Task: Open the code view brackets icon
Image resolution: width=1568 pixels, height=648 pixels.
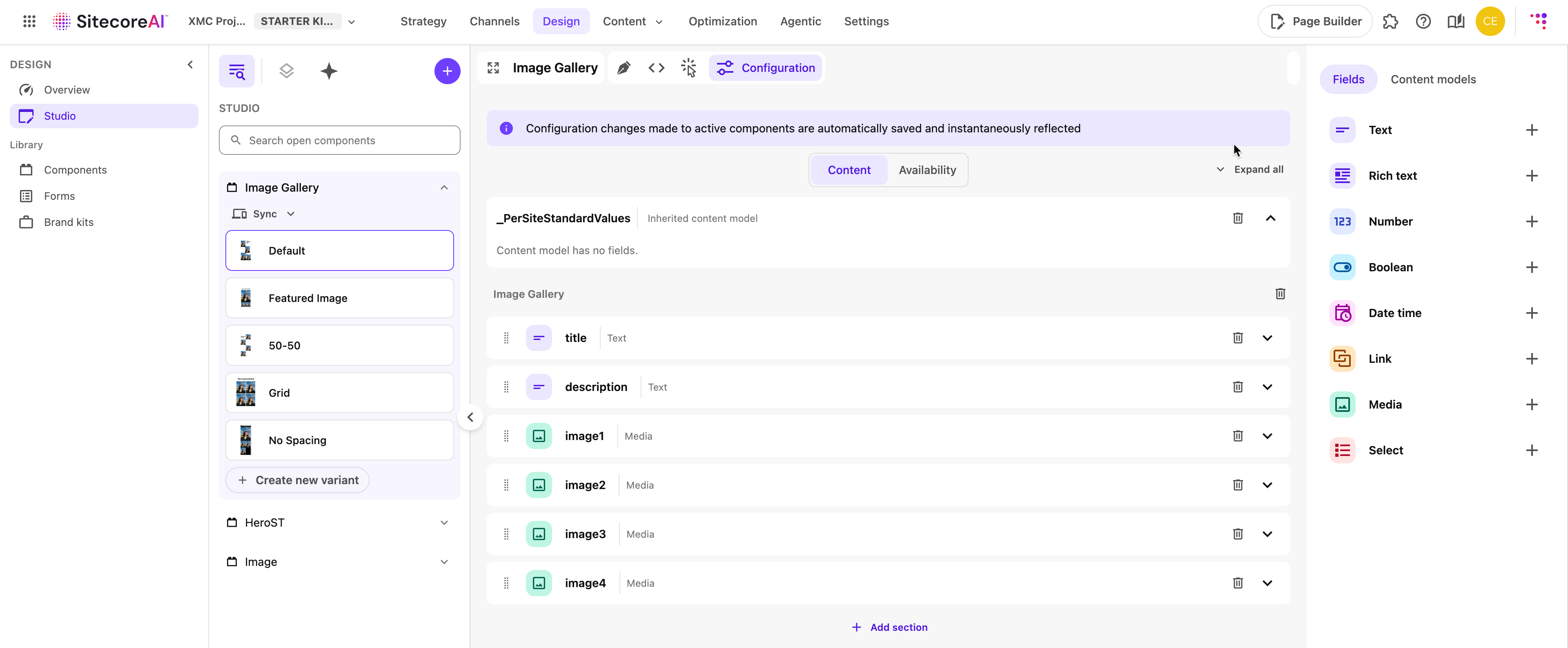Action: click(656, 67)
